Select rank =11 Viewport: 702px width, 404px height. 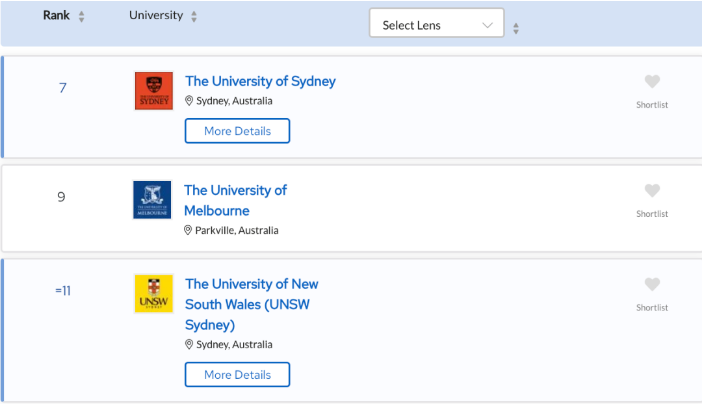63,291
